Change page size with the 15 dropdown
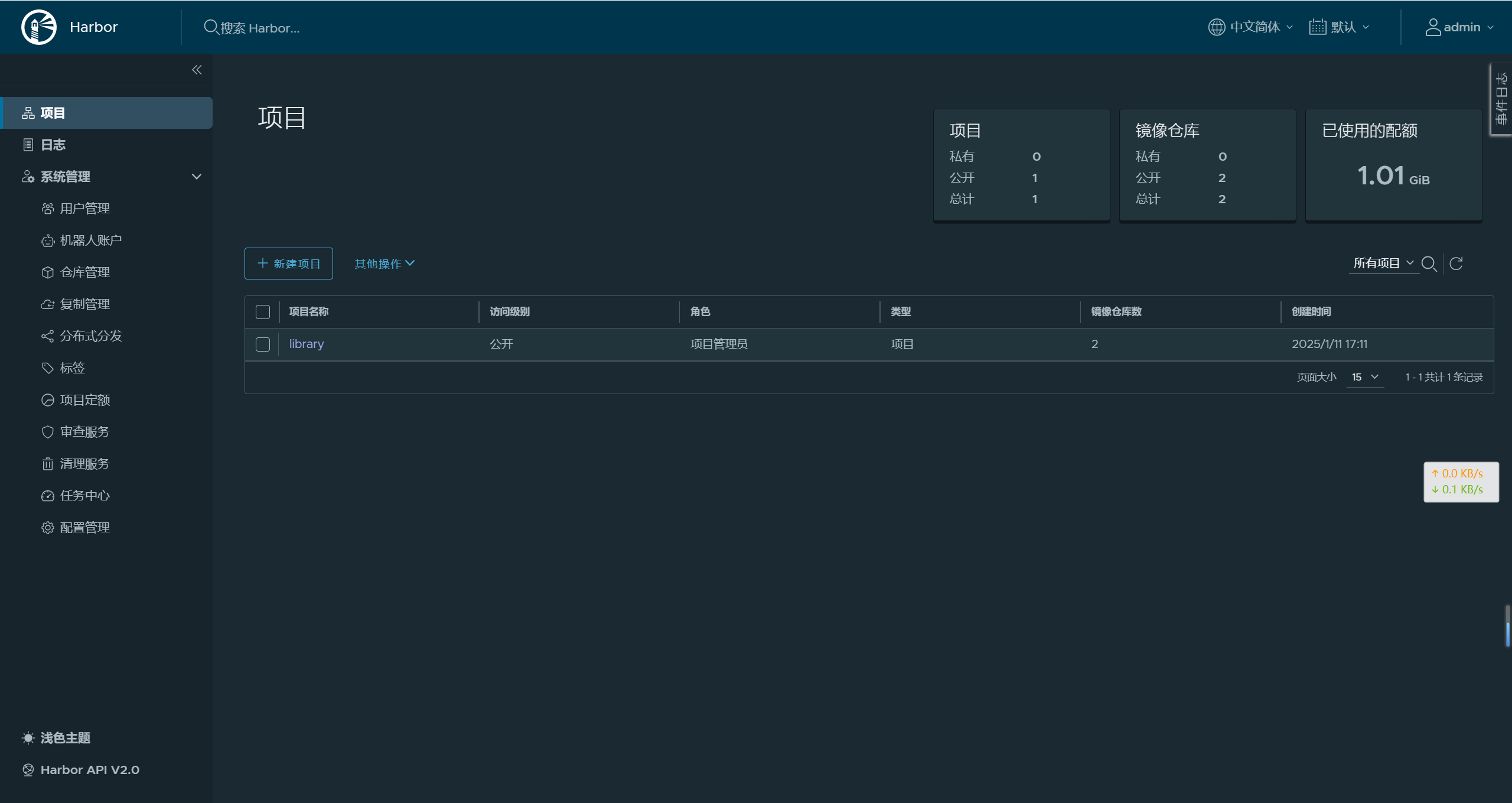 point(1365,377)
